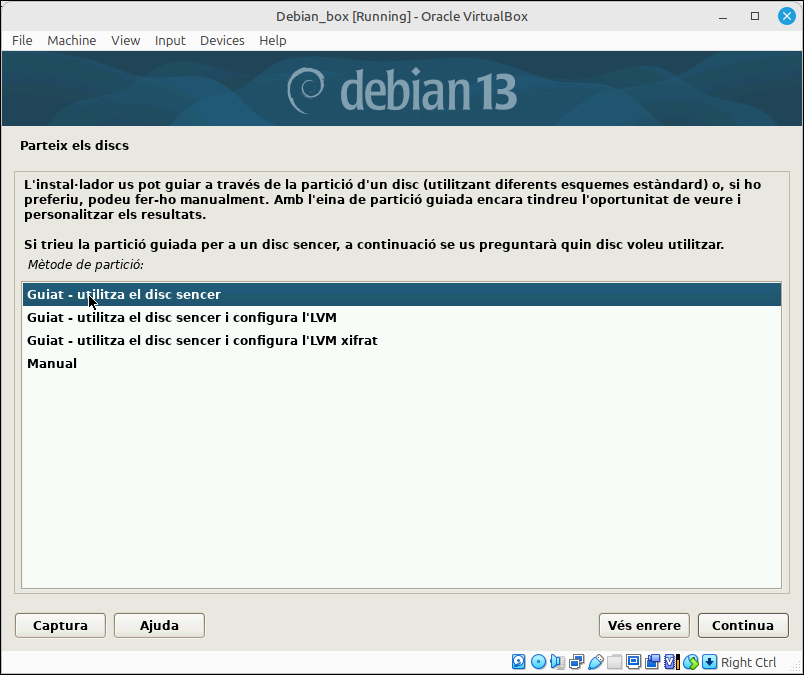Click the Right Ctrl host key label
Screen dimensions: 804x675
[749, 662]
